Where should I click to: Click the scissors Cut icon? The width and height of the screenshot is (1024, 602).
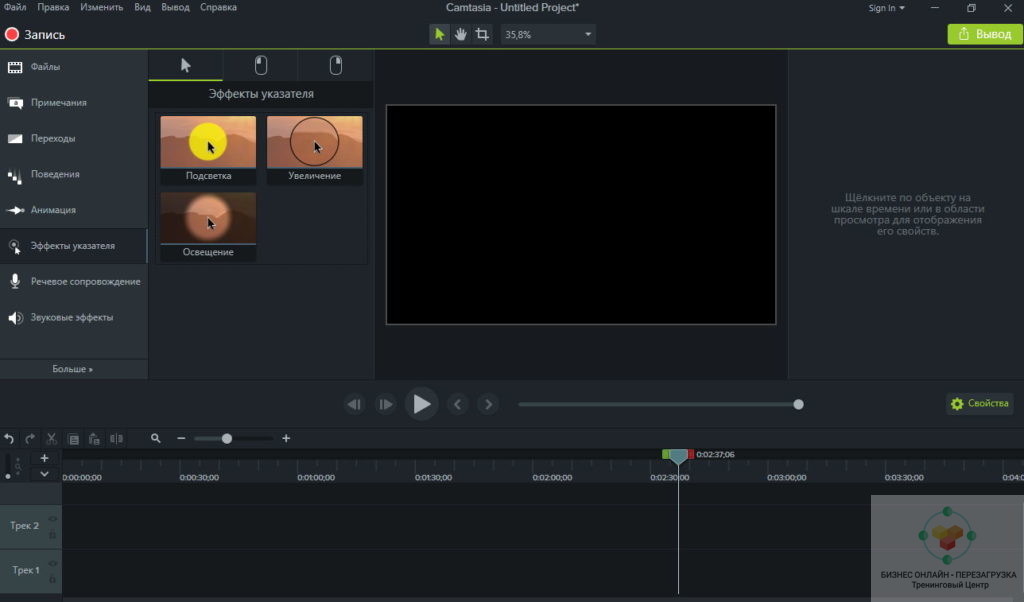(51, 438)
